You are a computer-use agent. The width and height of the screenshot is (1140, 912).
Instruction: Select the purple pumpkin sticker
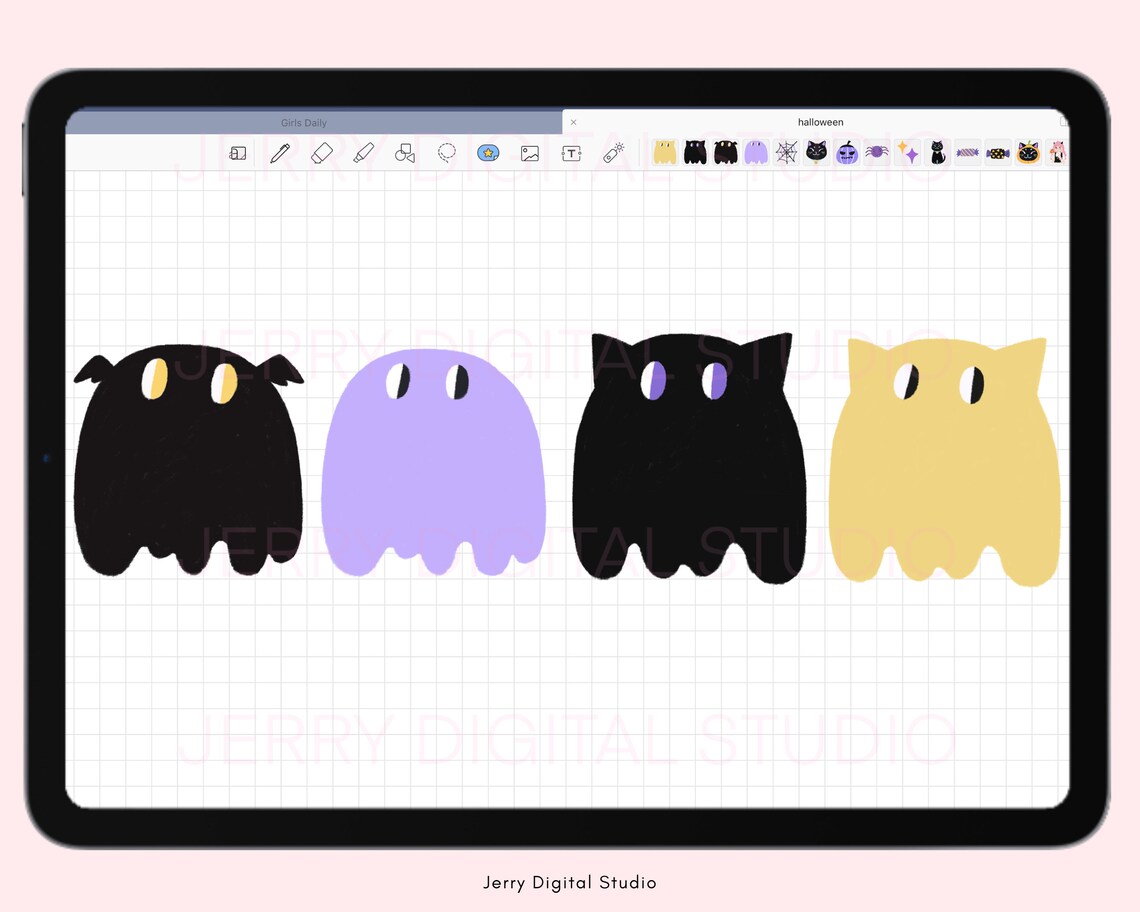[x=847, y=152]
